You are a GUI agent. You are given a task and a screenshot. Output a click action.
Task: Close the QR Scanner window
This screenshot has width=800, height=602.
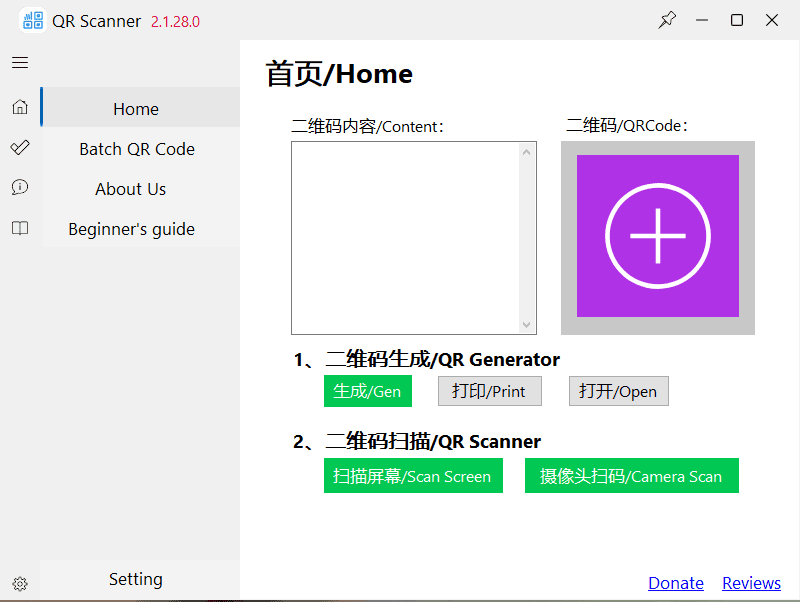tap(772, 20)
